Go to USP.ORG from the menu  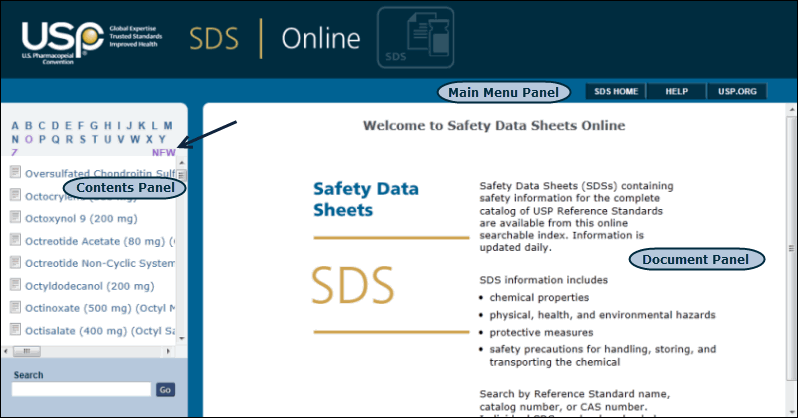point(737,92)
